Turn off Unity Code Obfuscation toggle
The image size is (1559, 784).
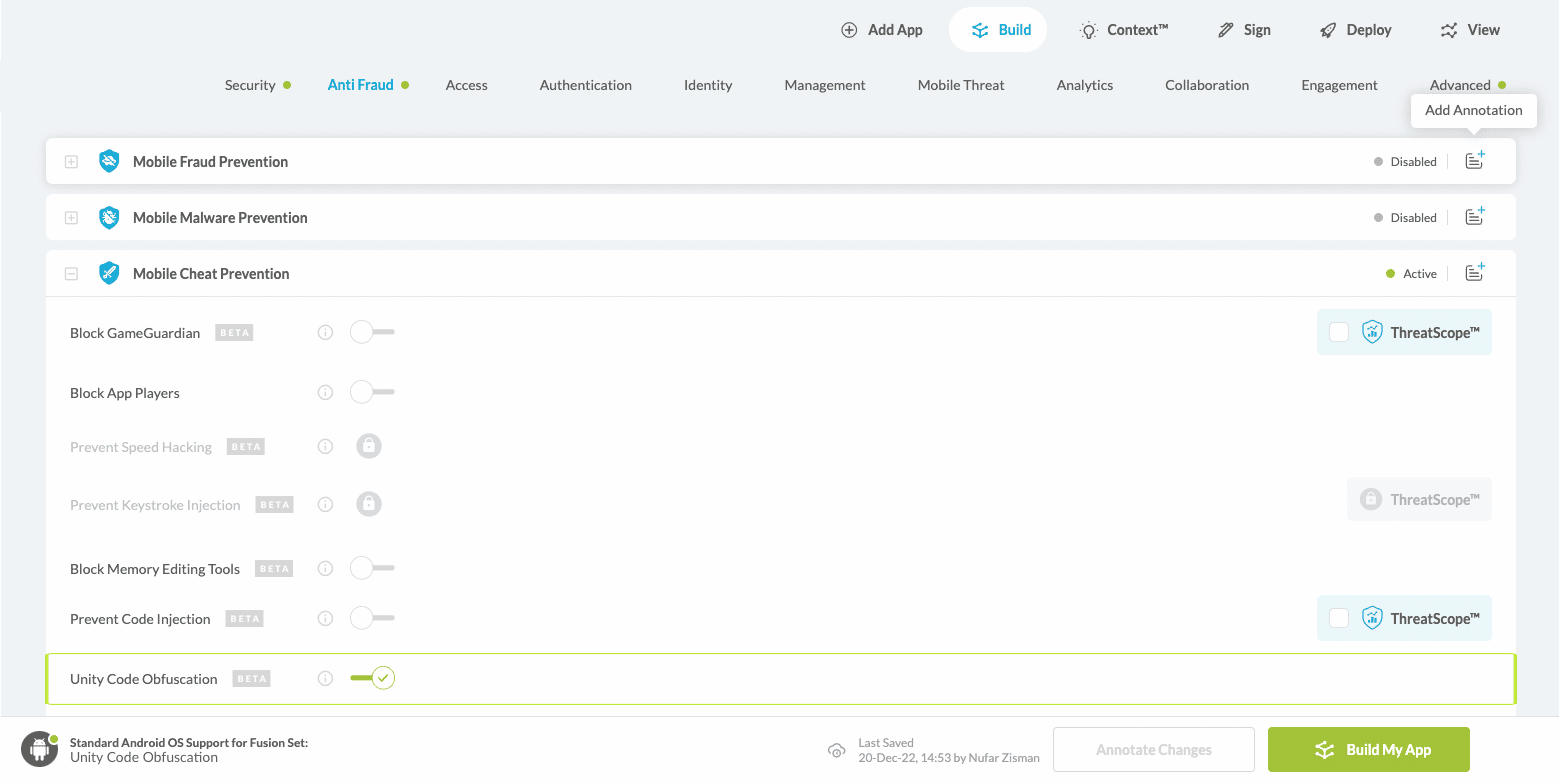[x=373, y=679]
